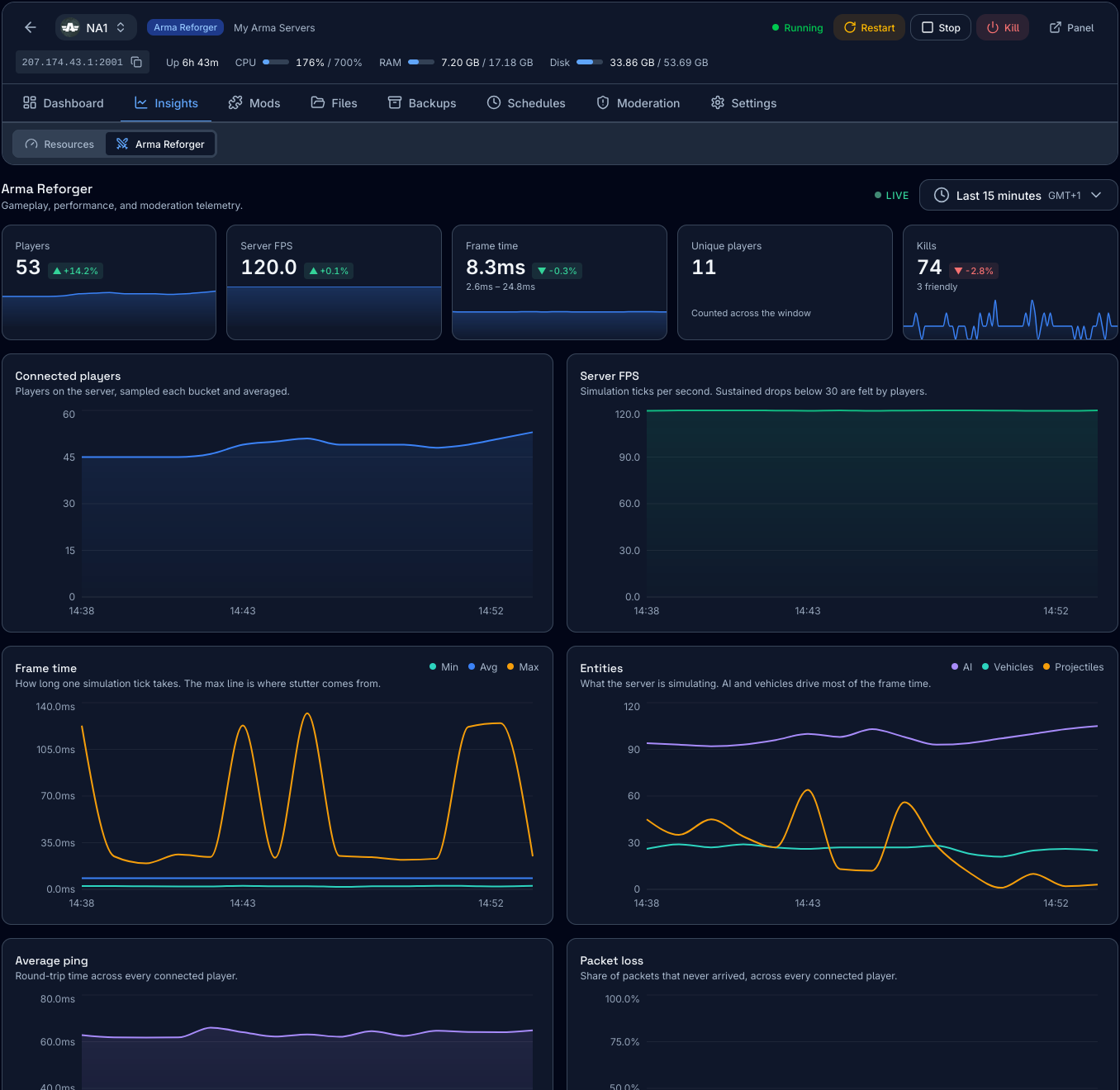The image size is (1120, 1090).
Task: Go to the Files tab
Action: pyautogui.click(x=334, y=103)
